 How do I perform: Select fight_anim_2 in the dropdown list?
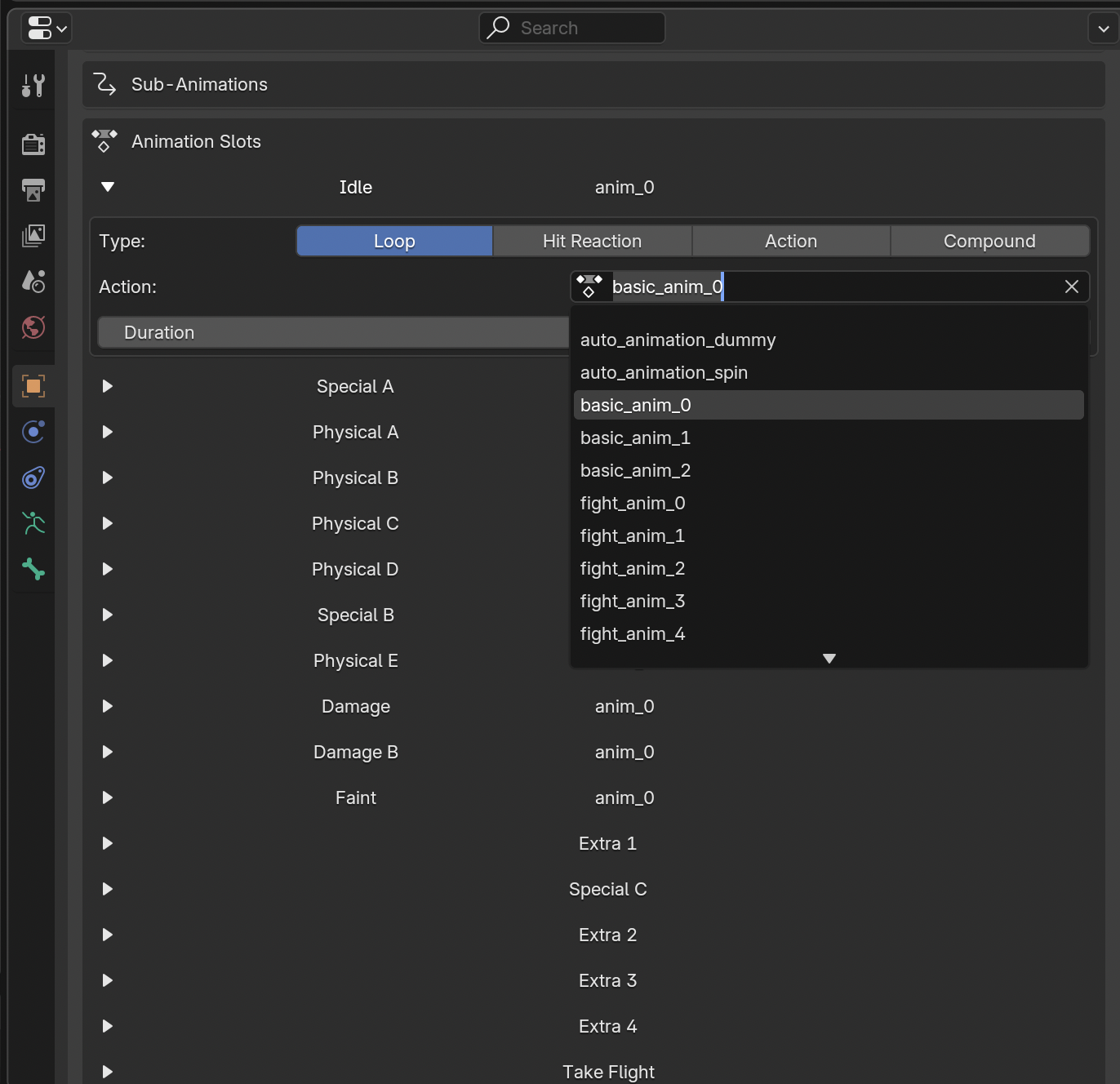(829, 568)
